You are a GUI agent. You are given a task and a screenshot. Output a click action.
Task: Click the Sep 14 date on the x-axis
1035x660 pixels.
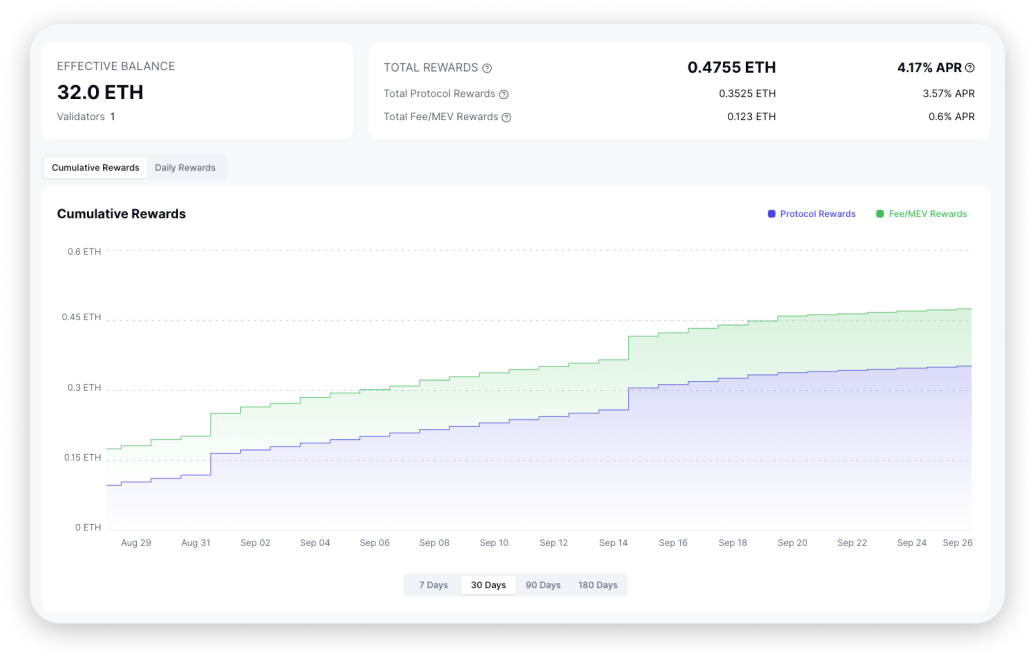click(x=613, y=543)
